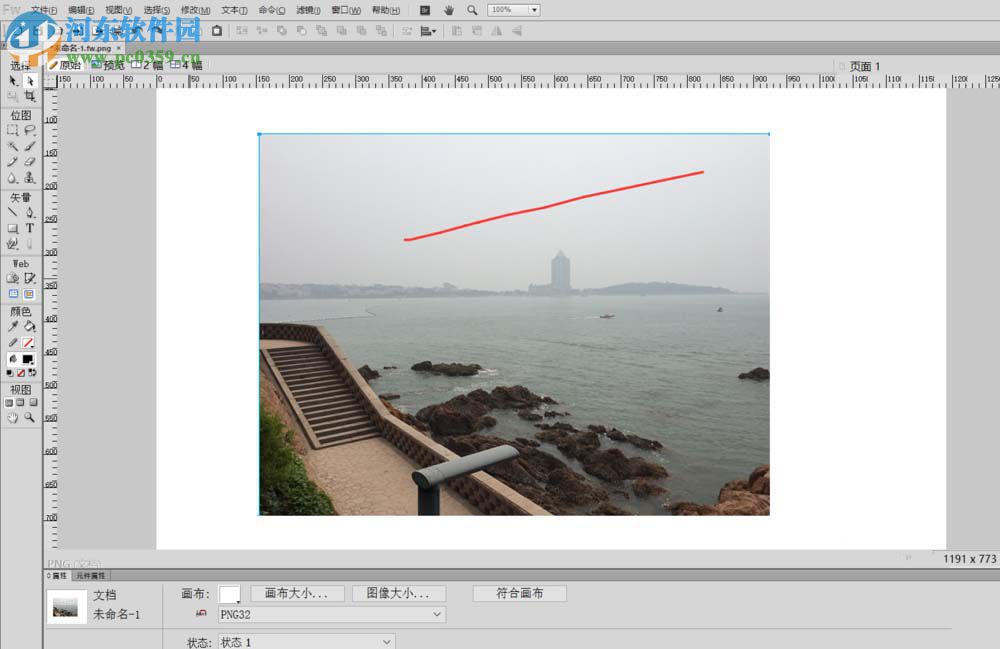The height and width of the screenshot is (649, 1000).
Task: Click the magnifier icon in top menu bar
Action: 472,10
